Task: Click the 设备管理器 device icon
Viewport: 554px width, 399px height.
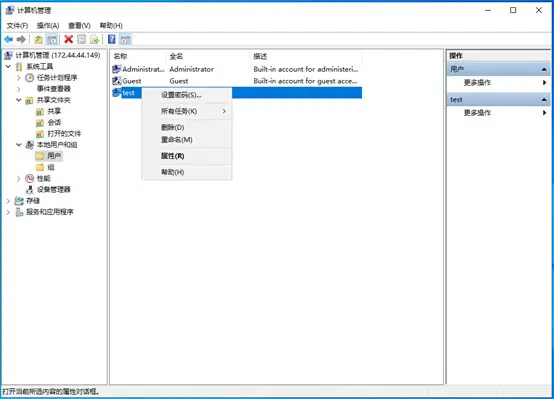Action: tap(30, 190)
